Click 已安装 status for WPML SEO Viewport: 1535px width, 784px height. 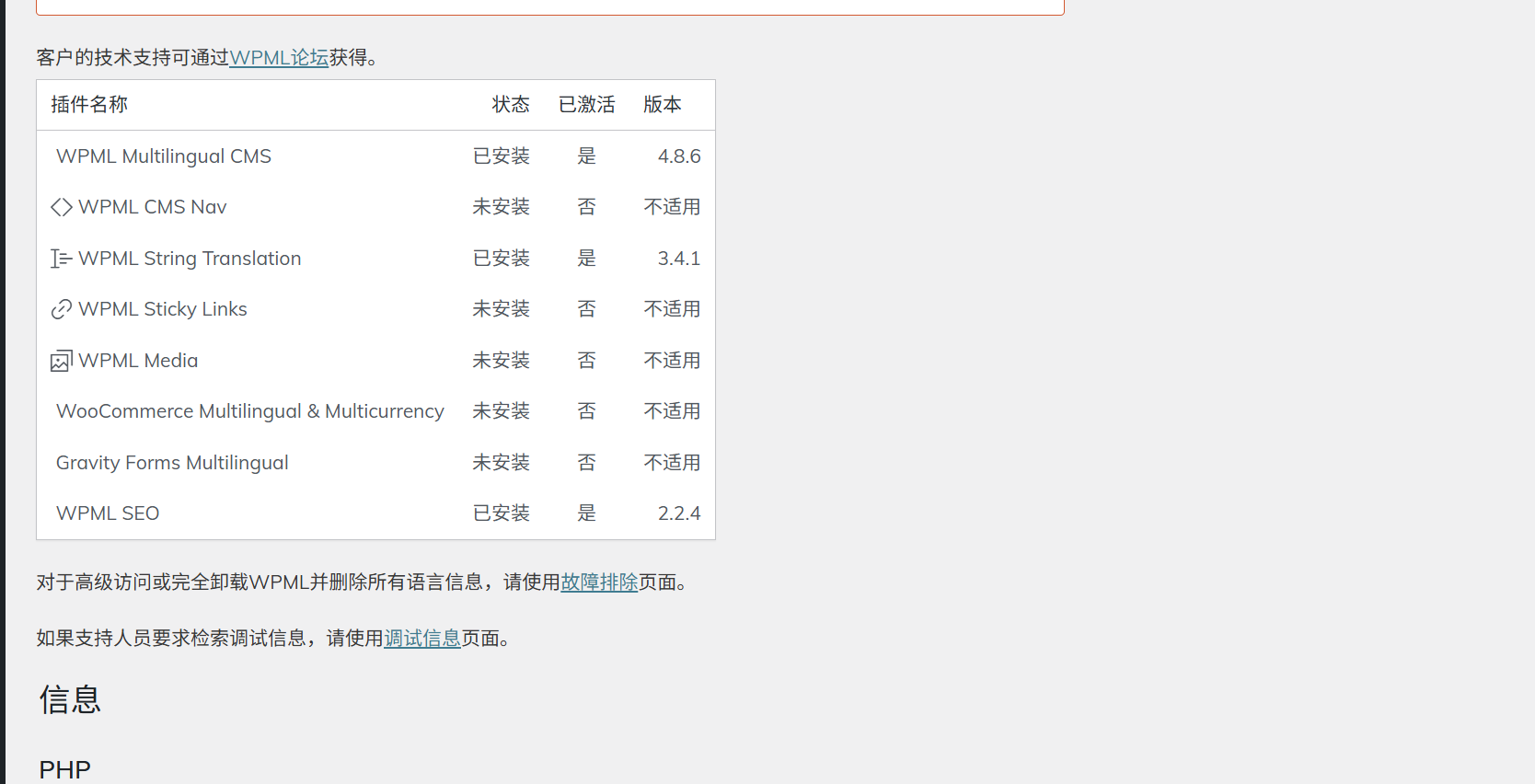pyautogui.click(x=502, y=513)
